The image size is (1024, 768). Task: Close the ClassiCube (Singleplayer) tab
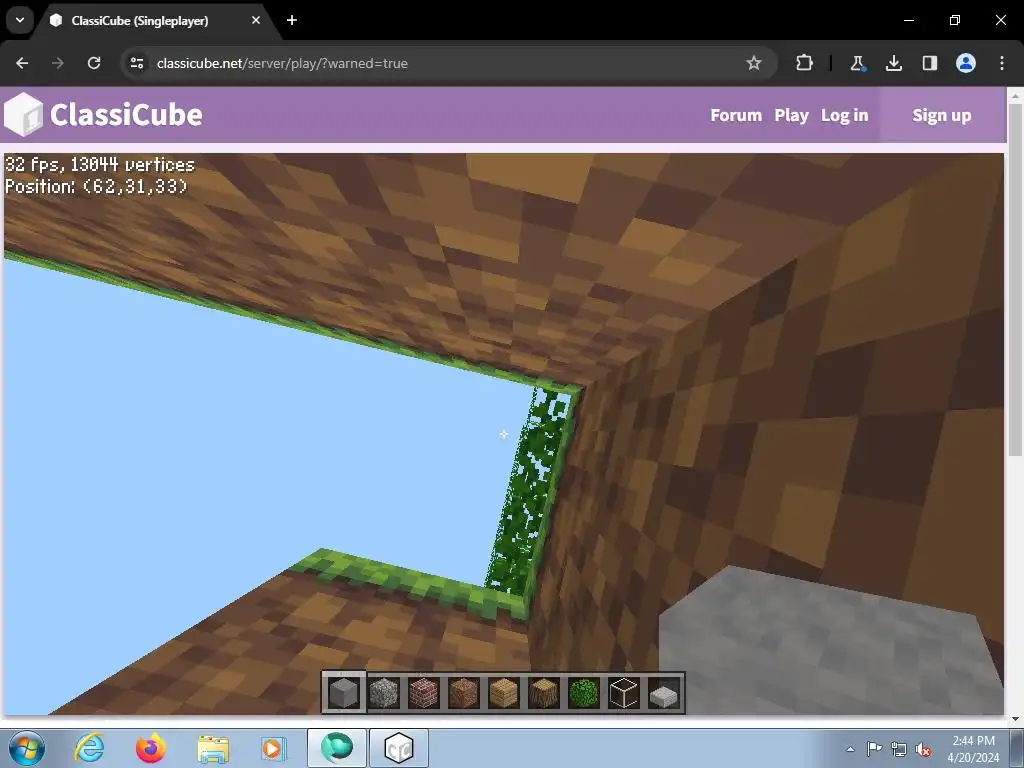click(x=255, y=20)
